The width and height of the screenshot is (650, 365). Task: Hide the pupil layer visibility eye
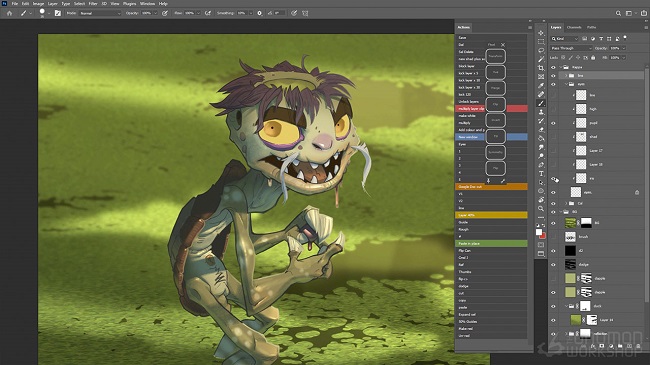[x=553, y=123]
